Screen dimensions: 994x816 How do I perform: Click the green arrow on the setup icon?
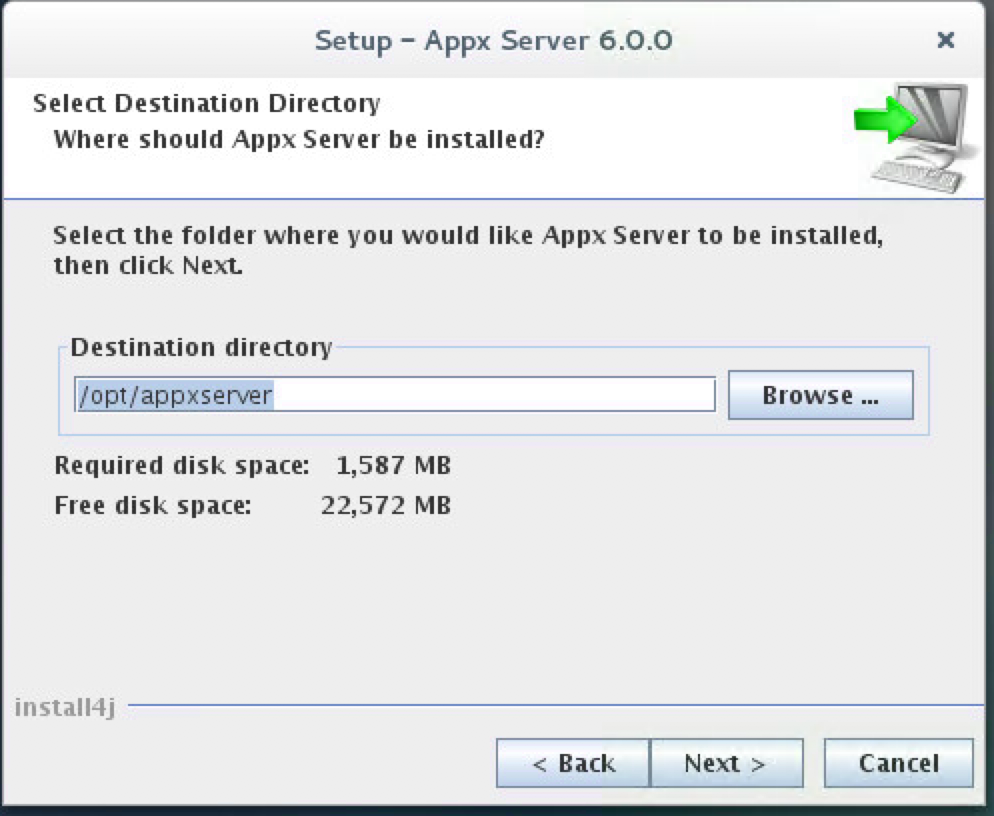coord(880,118)
